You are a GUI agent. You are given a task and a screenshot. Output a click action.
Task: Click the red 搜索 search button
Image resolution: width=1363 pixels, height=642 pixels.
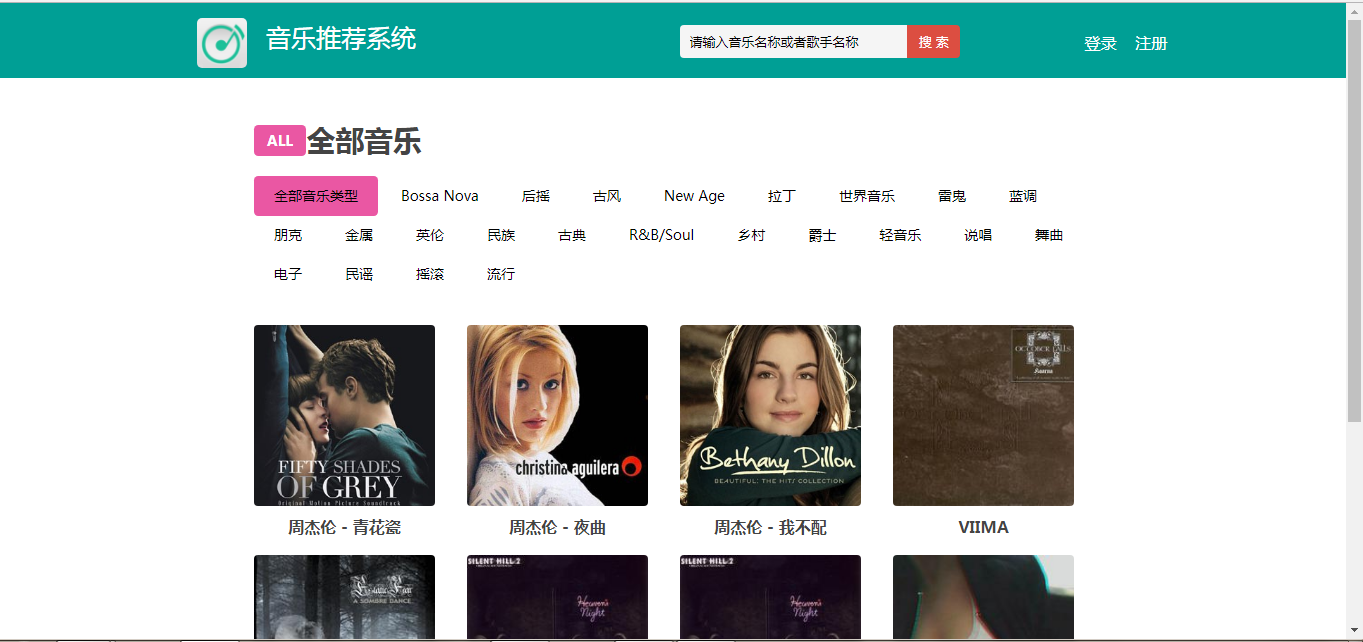point(933,42)
